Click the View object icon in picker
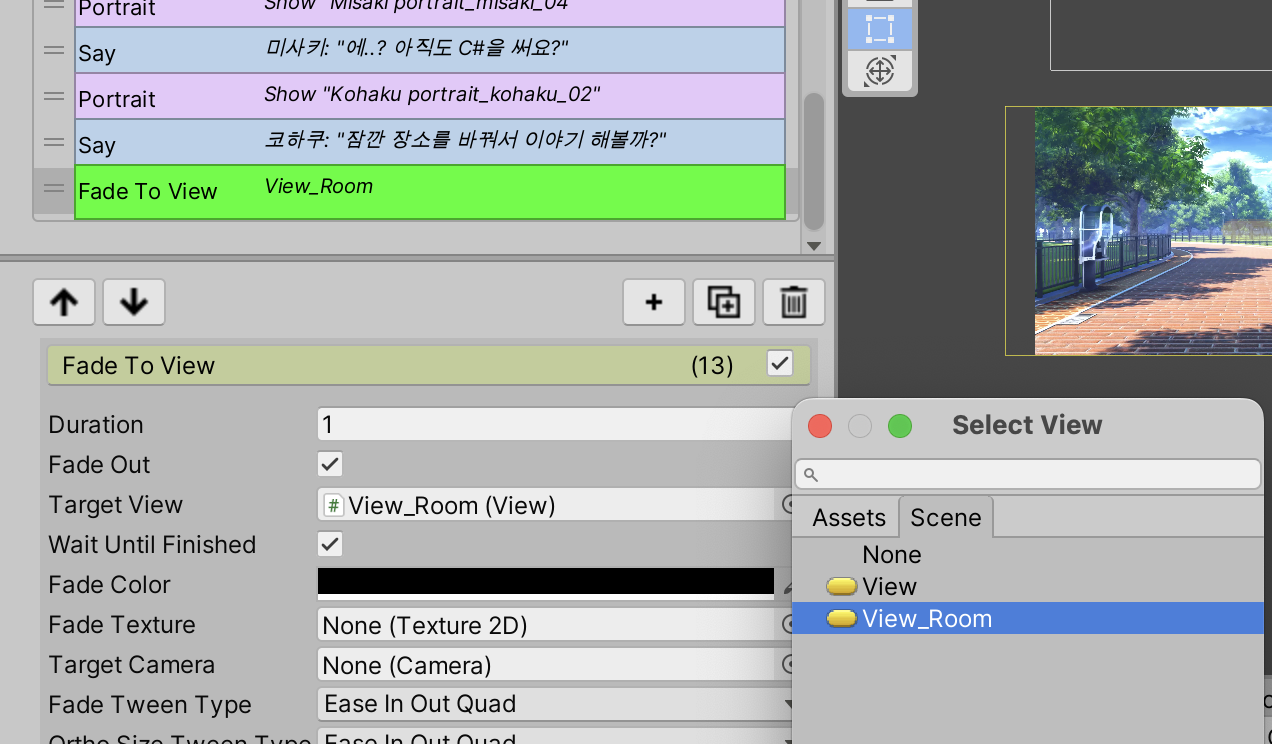 pos(842,587)
